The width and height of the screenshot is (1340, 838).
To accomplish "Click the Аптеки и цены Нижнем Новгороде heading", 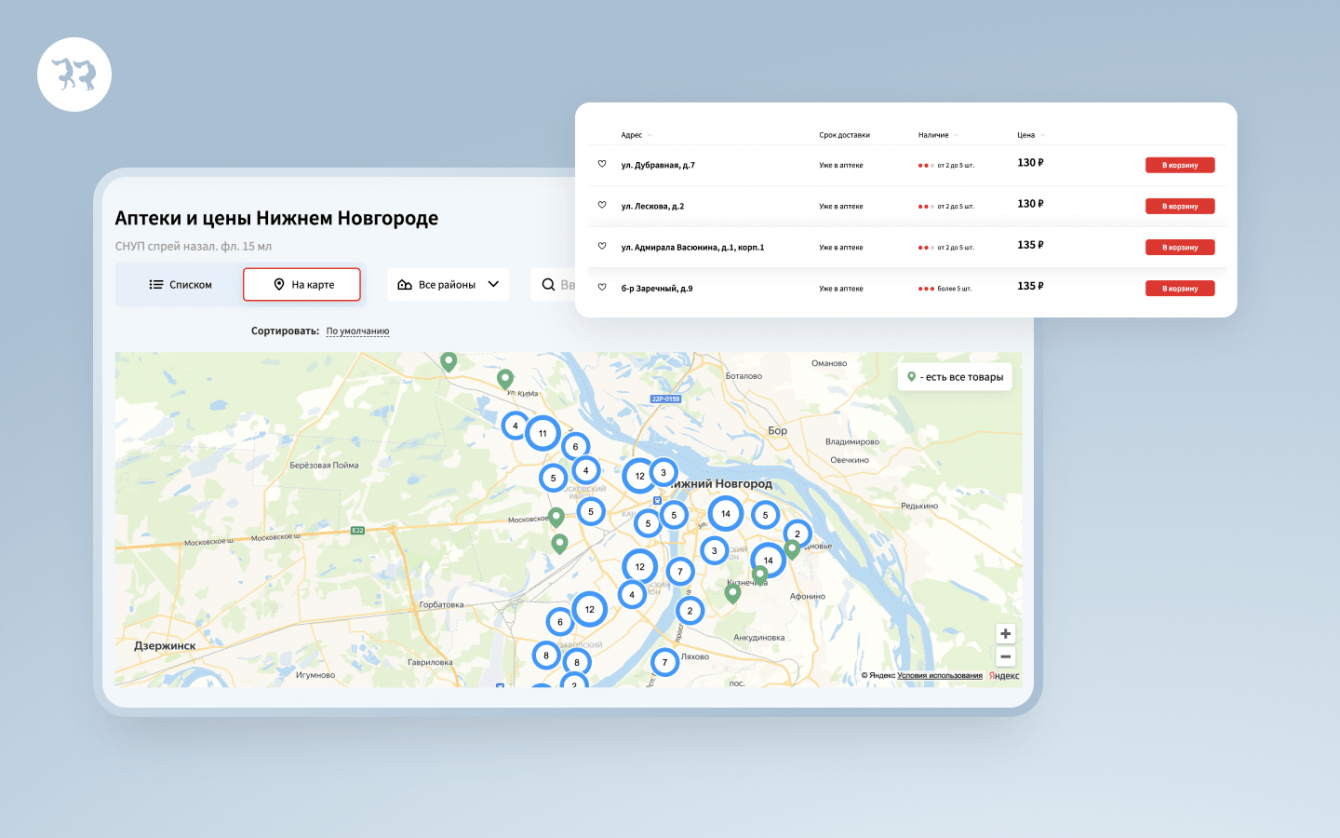I will [x=276, y=218].
